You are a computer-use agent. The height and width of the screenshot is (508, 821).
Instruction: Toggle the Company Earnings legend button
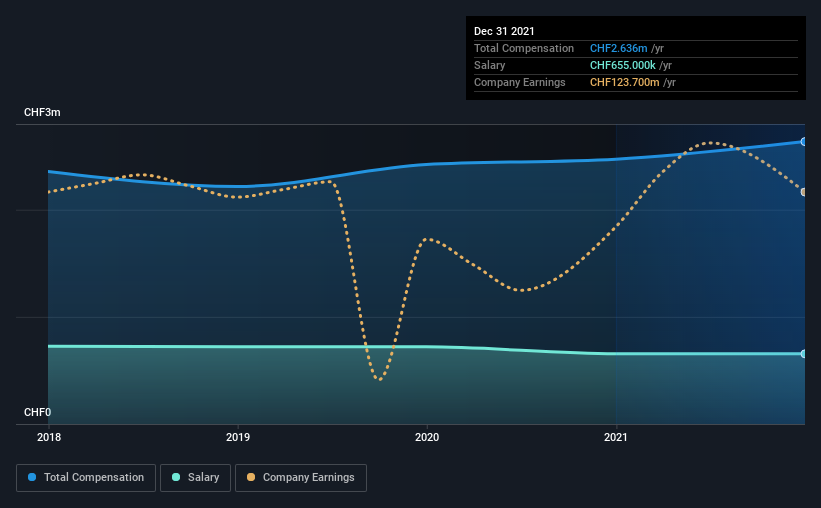tap(301, 478)
